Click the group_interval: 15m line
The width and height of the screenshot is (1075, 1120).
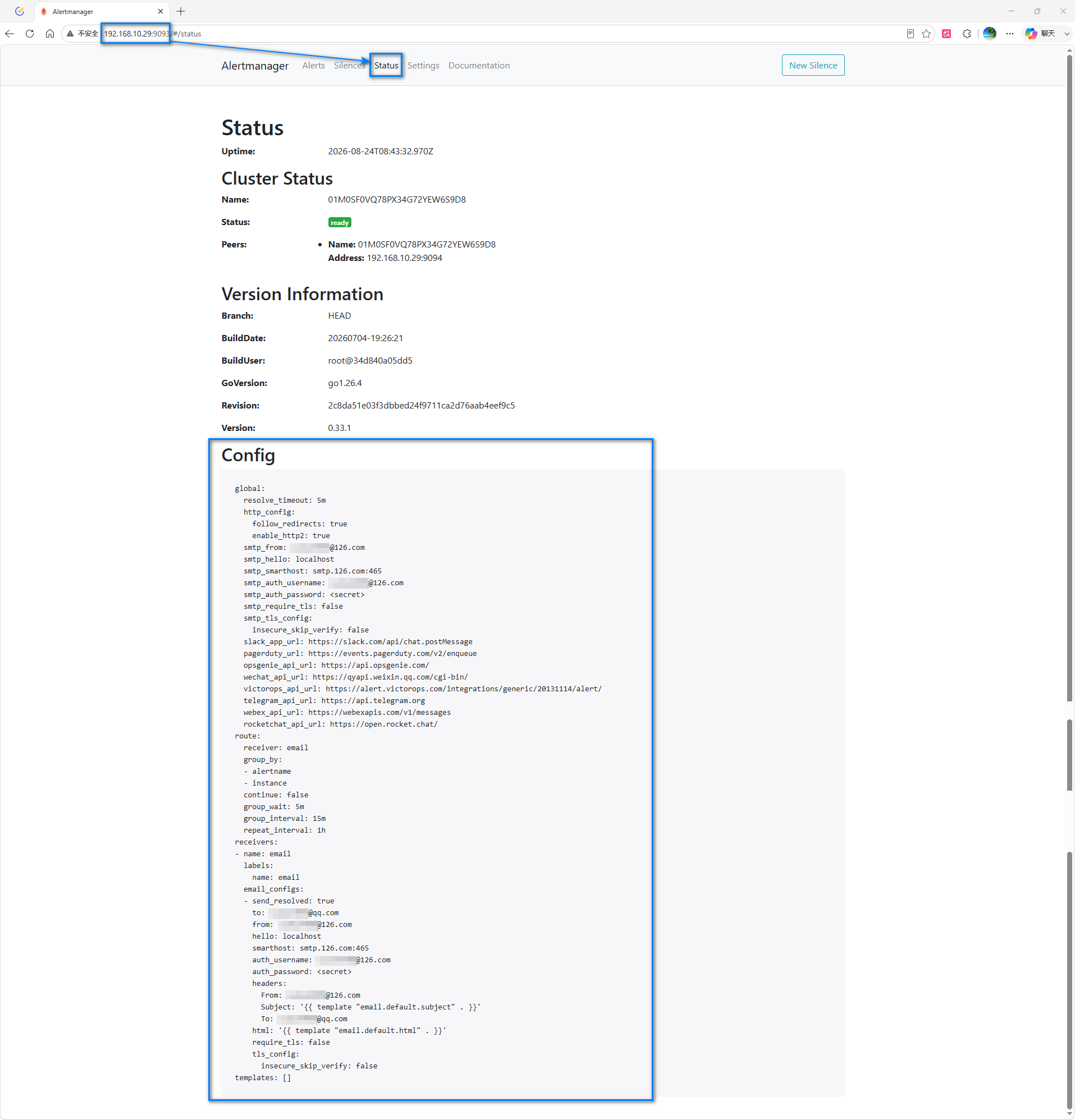tap(285, 819)
